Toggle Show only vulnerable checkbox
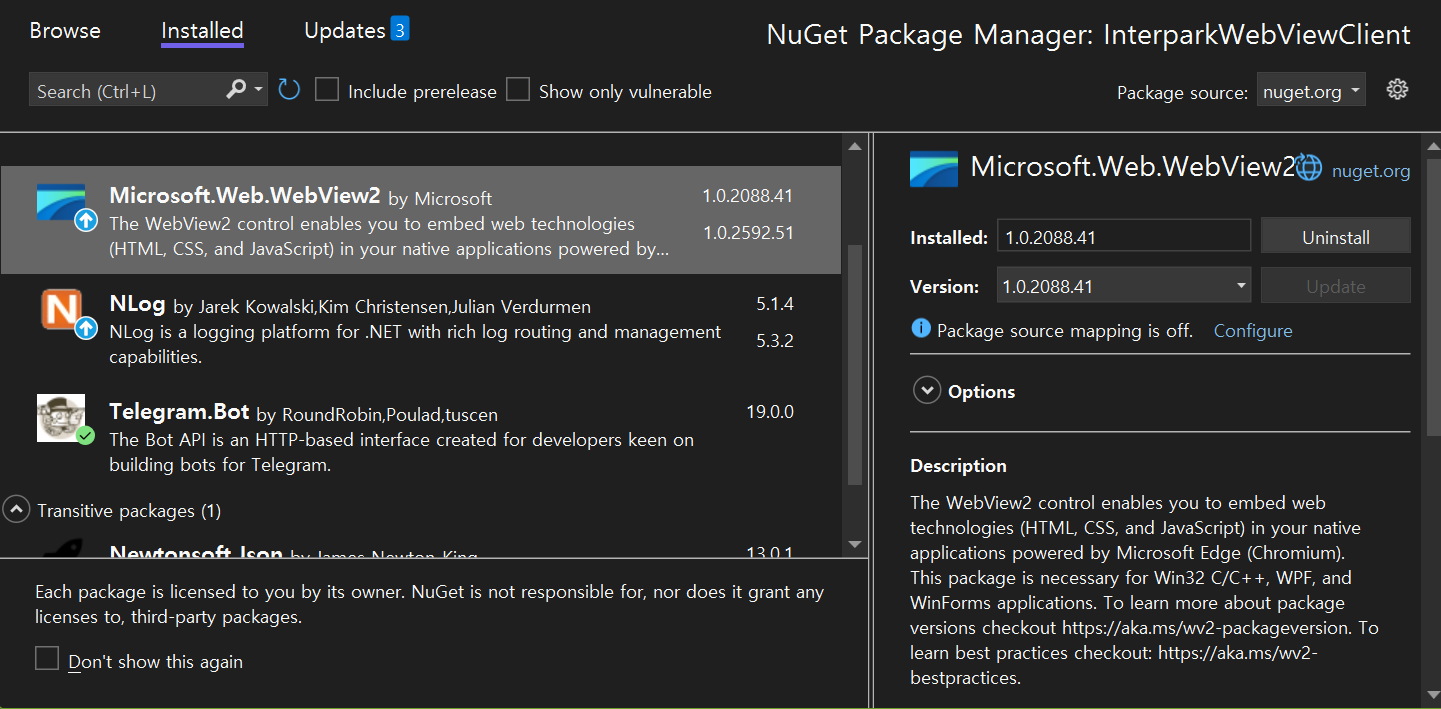Viewport: 1441px width, 709px height. point(518,90)
